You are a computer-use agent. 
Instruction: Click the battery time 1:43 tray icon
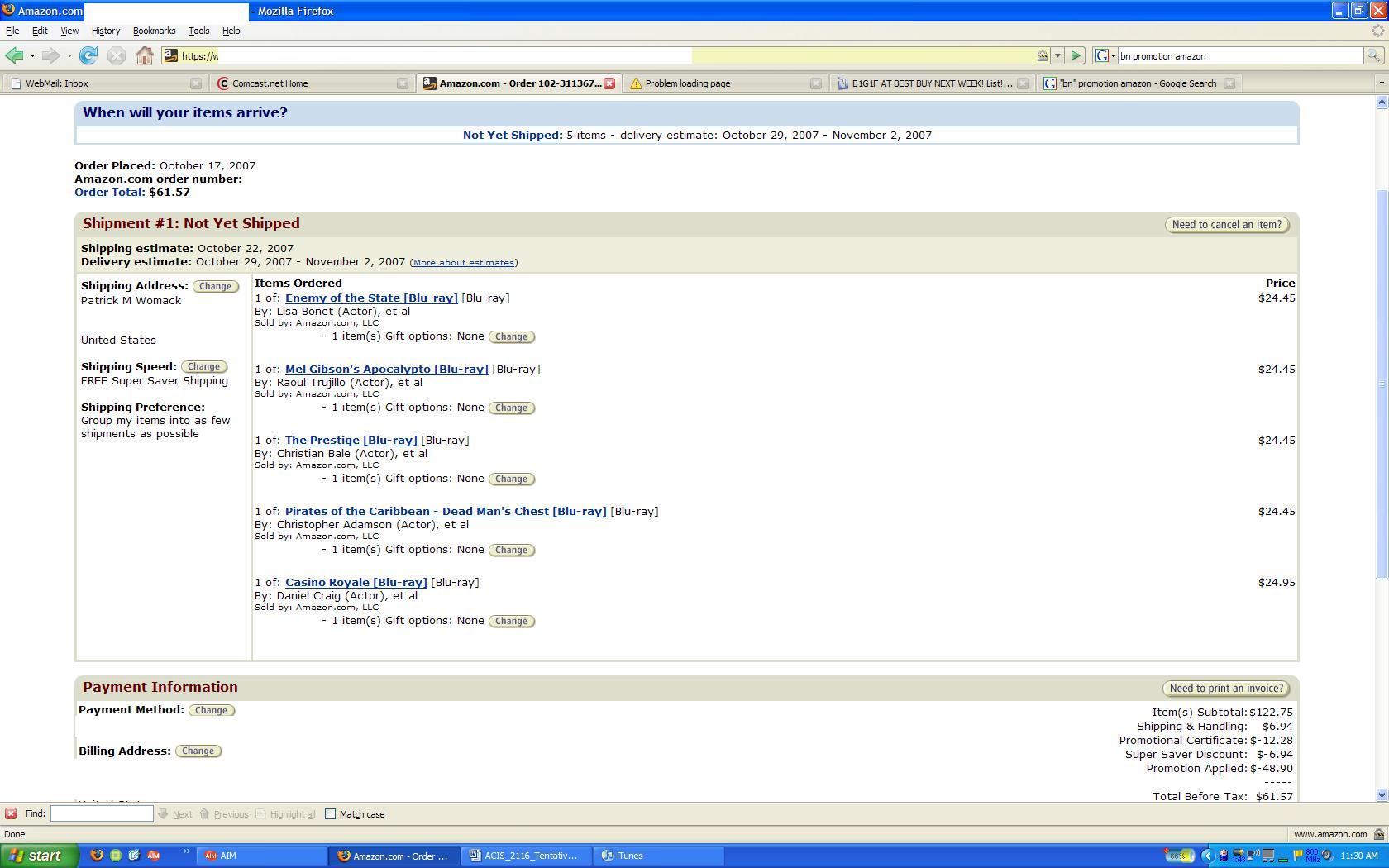1239,856
